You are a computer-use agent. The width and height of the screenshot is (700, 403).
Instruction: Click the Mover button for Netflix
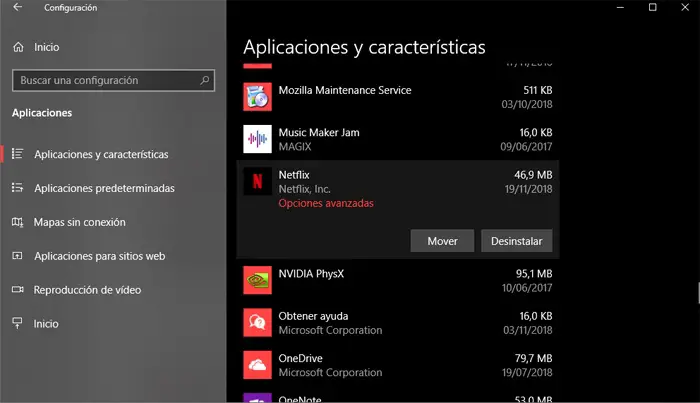pyautogui.click(x=442, y=241)
